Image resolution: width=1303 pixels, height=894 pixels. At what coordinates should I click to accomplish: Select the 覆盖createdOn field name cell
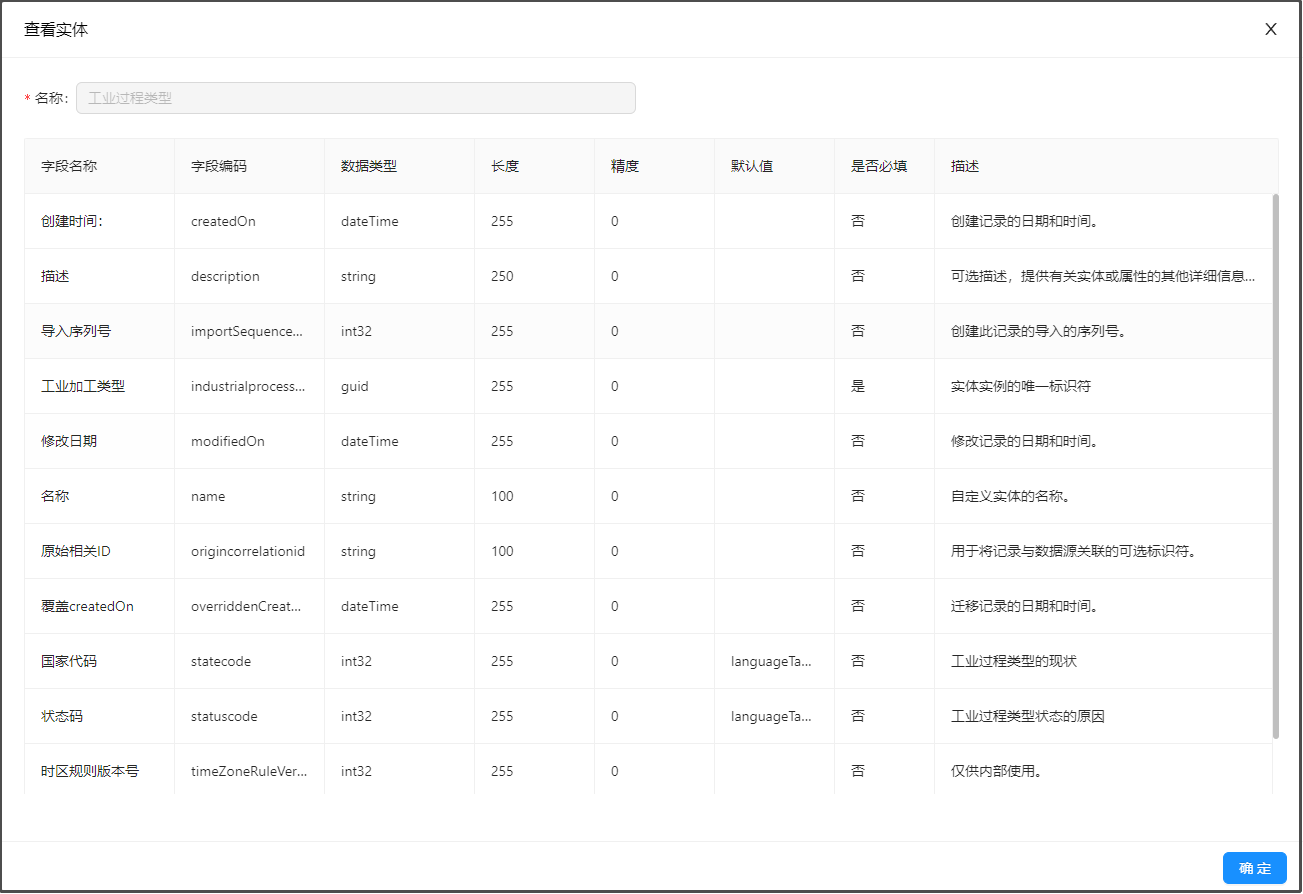[87, 606]
